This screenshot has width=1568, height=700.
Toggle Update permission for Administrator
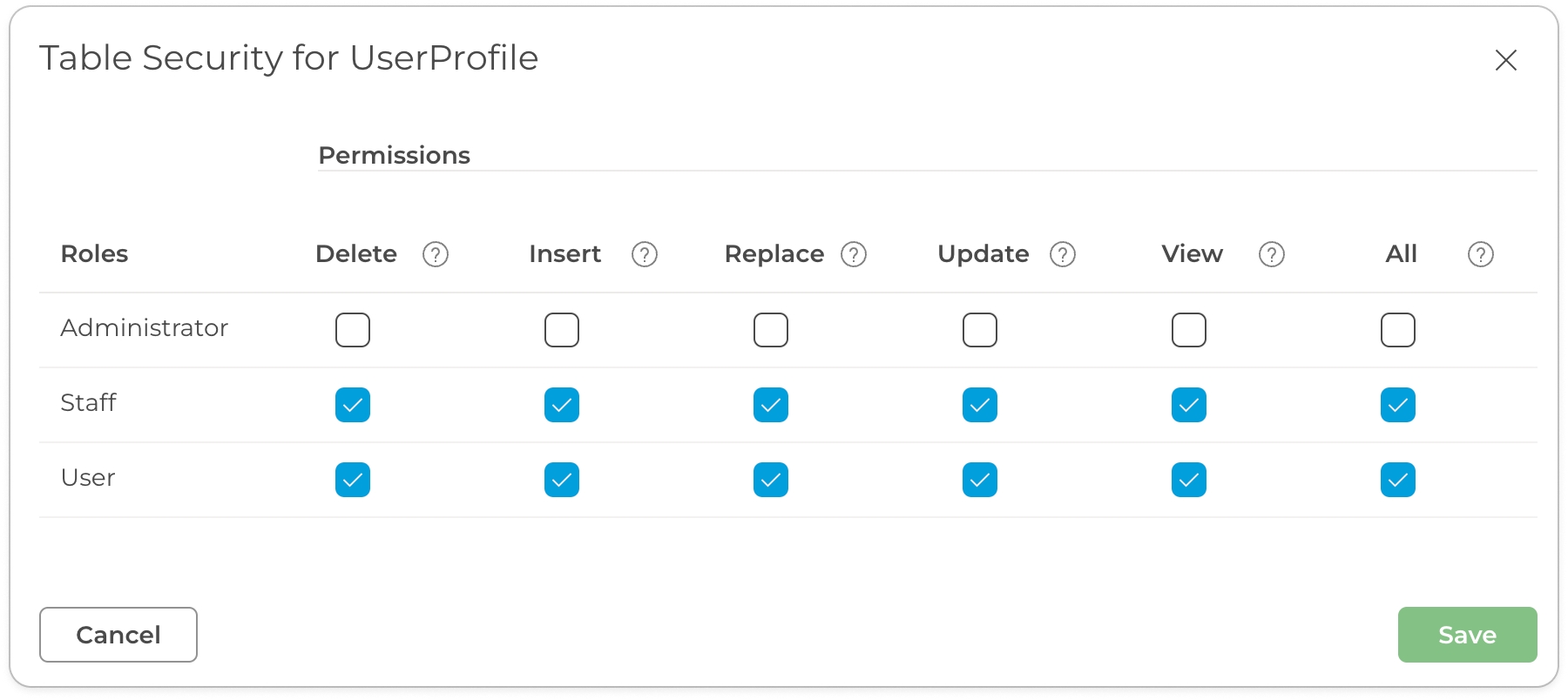(980, 330)
